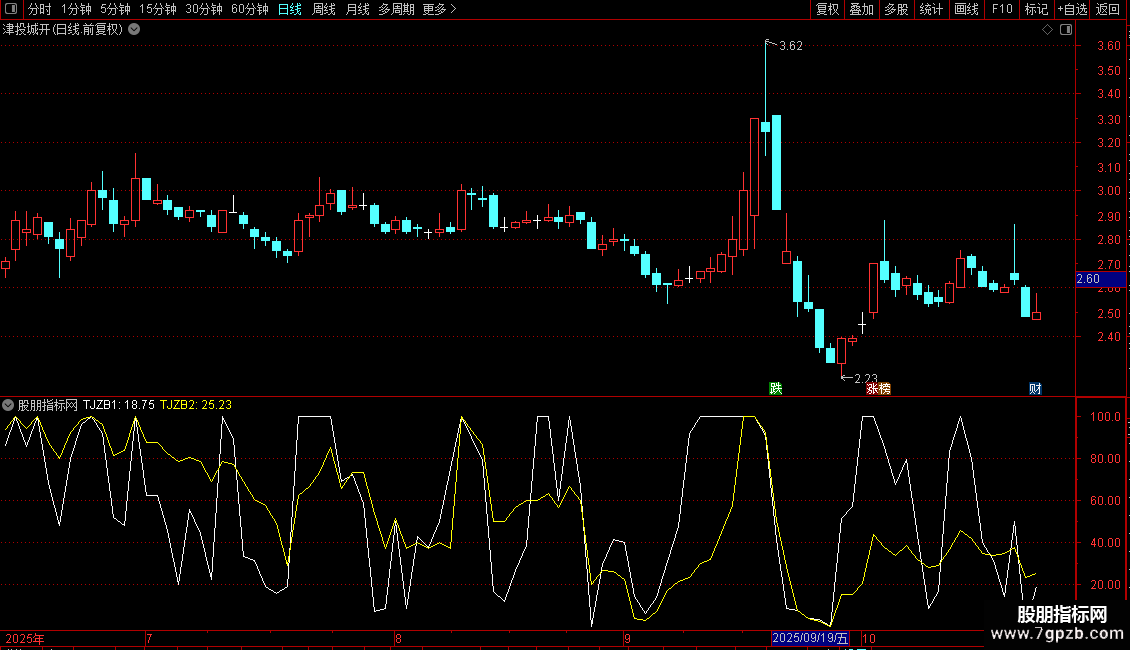
Task: Select the 日线 daily chart tab
Action: [x=290, y=9]
